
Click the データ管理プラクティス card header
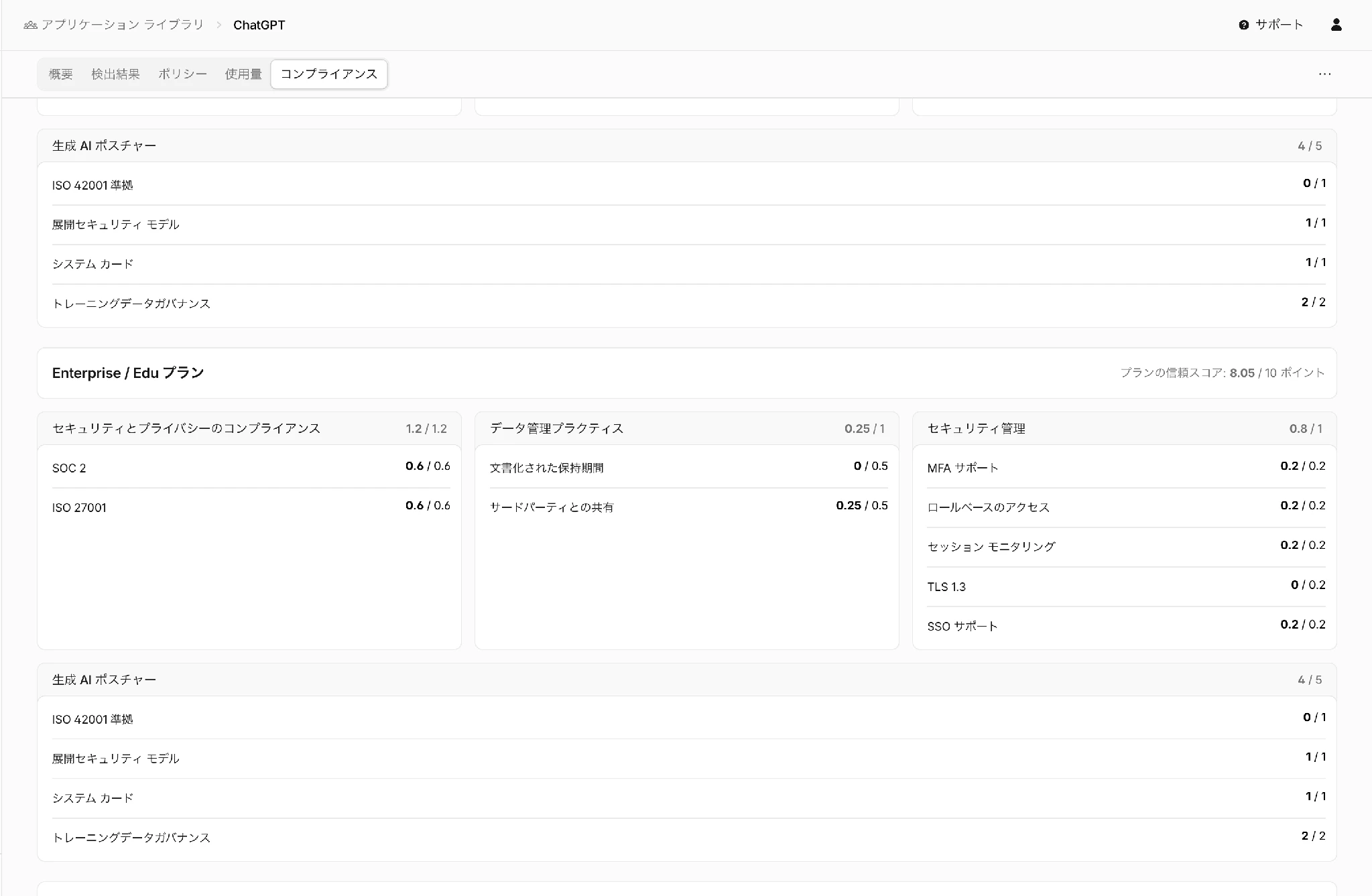tap(686, 428)
